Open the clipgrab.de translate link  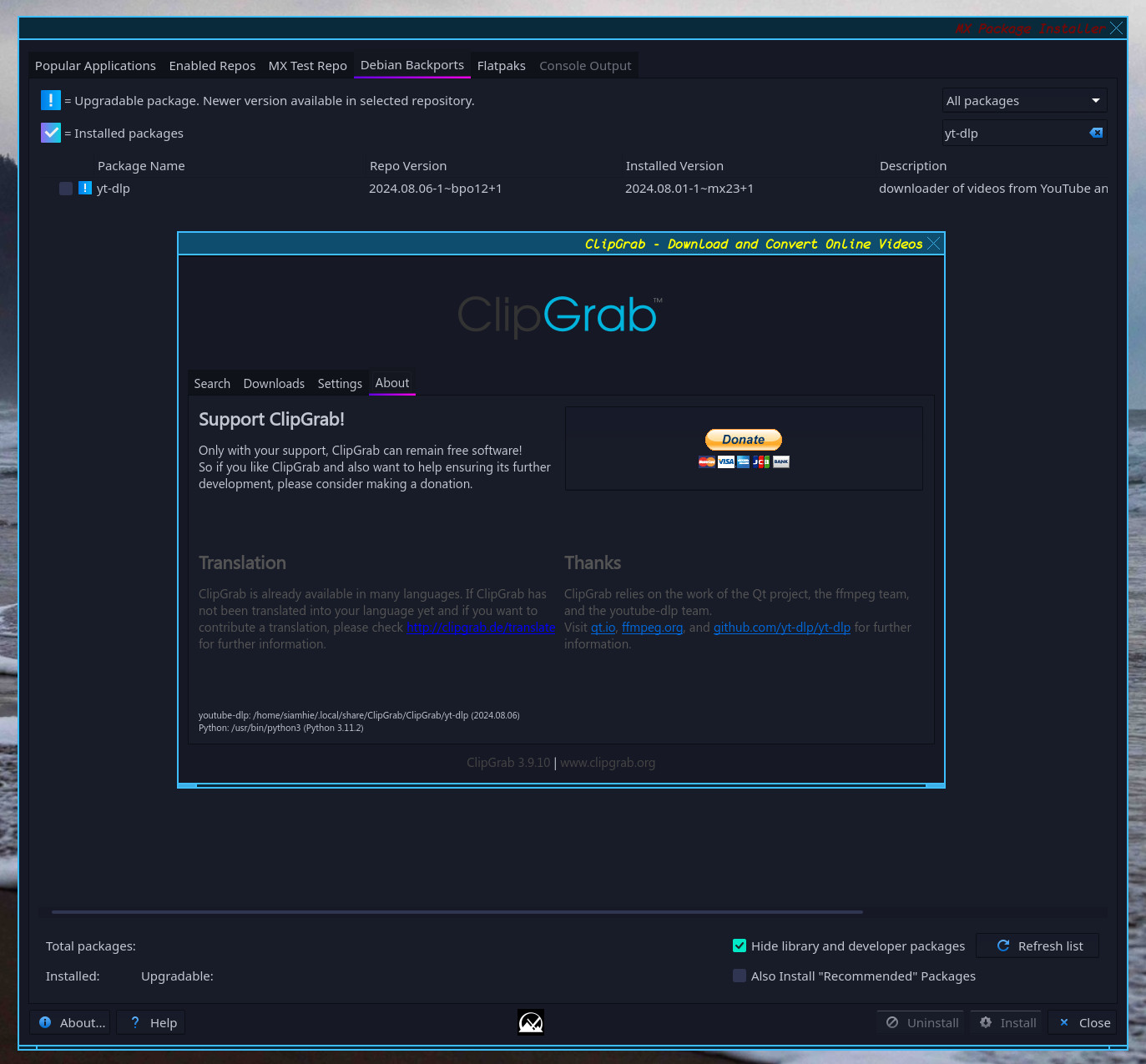[481, 628]
